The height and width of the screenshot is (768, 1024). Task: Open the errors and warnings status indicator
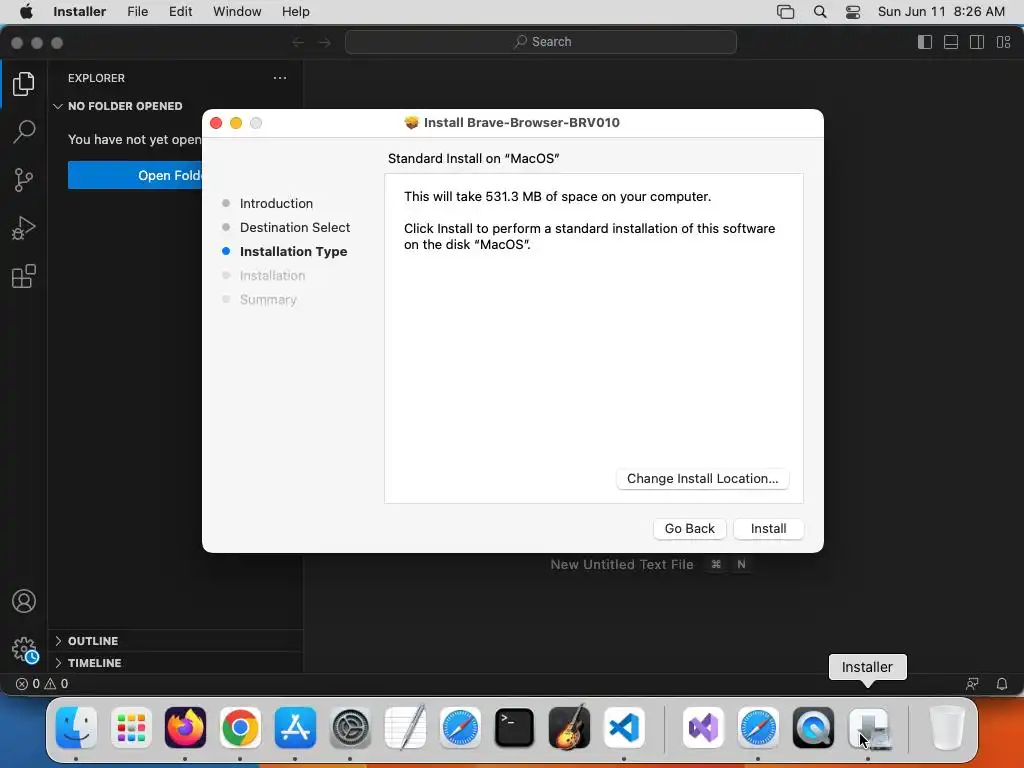pos(42,684)
